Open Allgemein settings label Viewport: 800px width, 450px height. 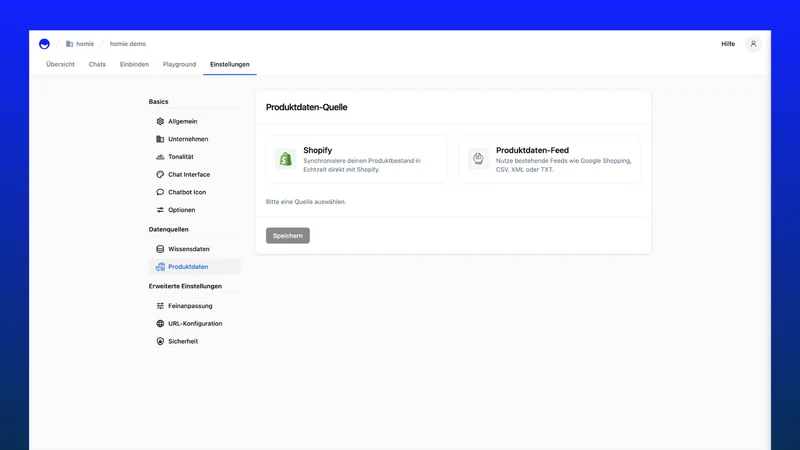183,121
